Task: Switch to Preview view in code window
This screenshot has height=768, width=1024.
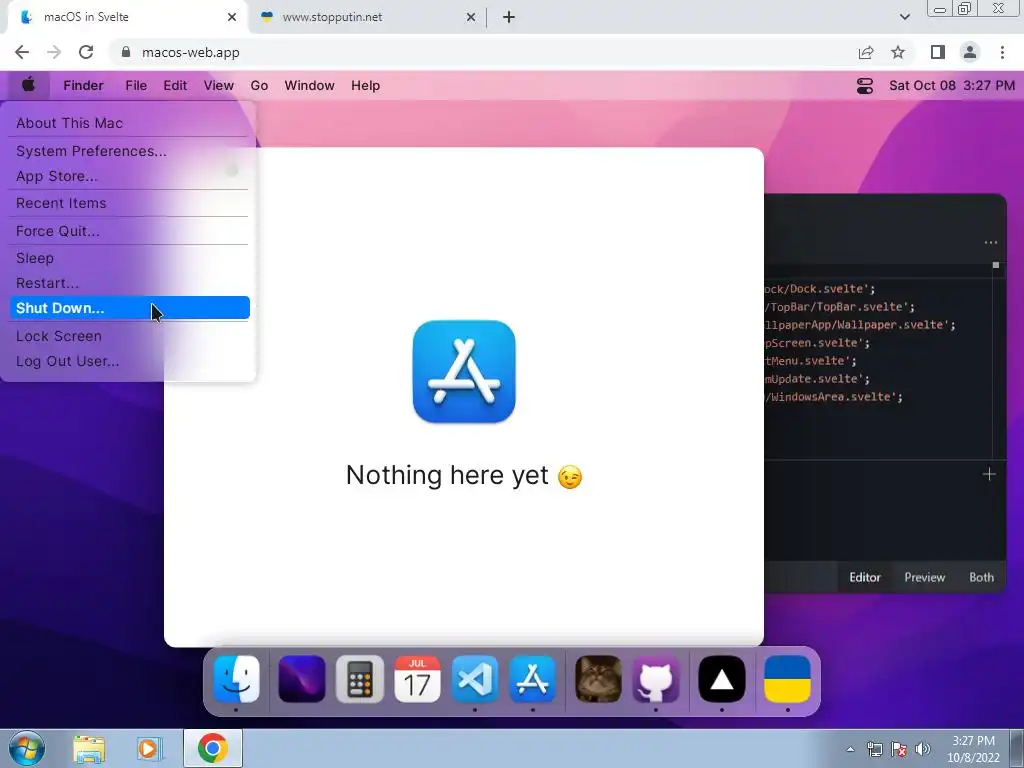Action: point(924,577)
